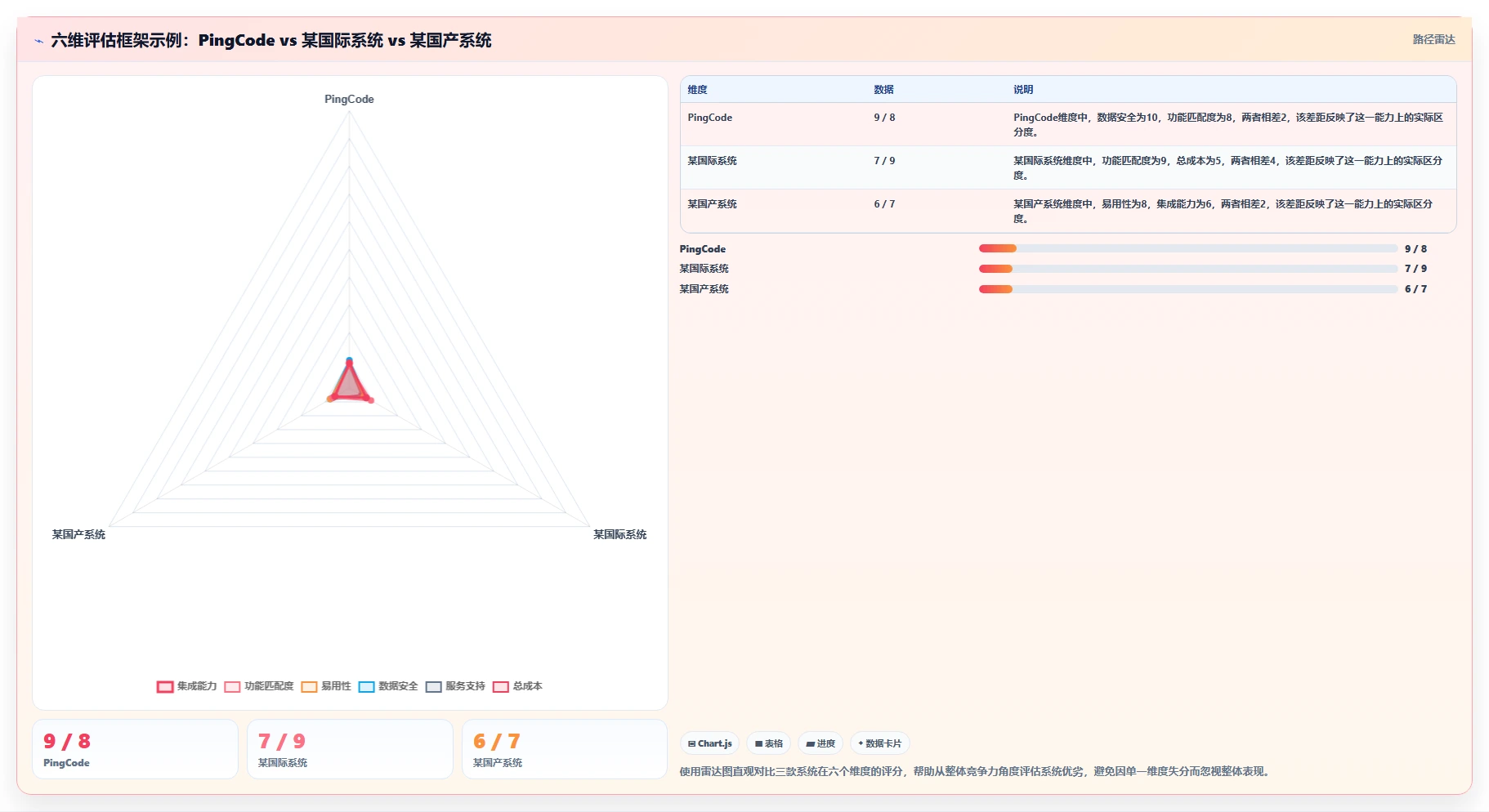This screenshot has height=812, width=1489.
Task: Click the icon beside the 六维评估框架 title
Action: [38, 41]
